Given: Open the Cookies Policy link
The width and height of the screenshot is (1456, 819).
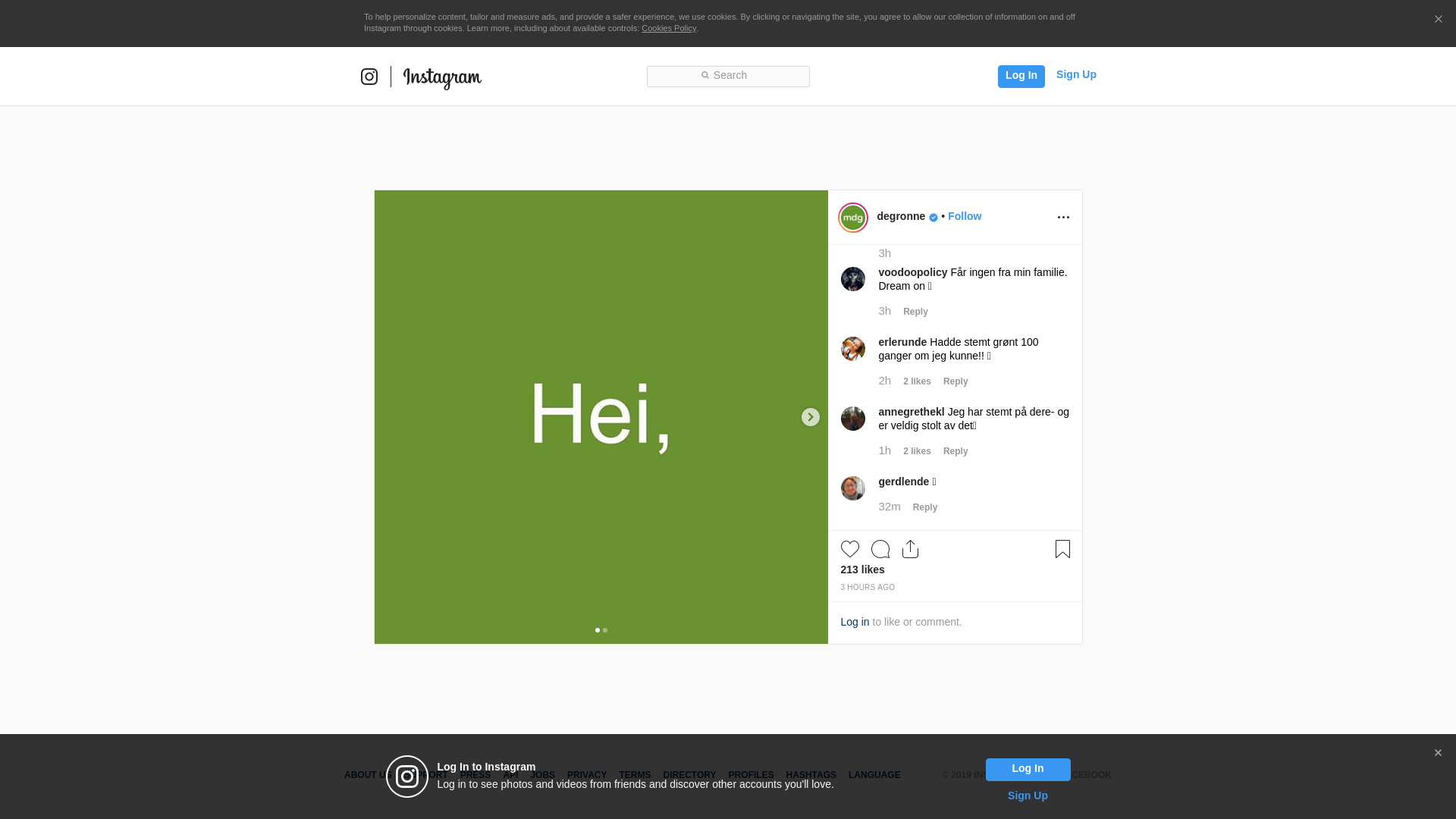Looking at the screenshot, I should (x=669, y=28).
